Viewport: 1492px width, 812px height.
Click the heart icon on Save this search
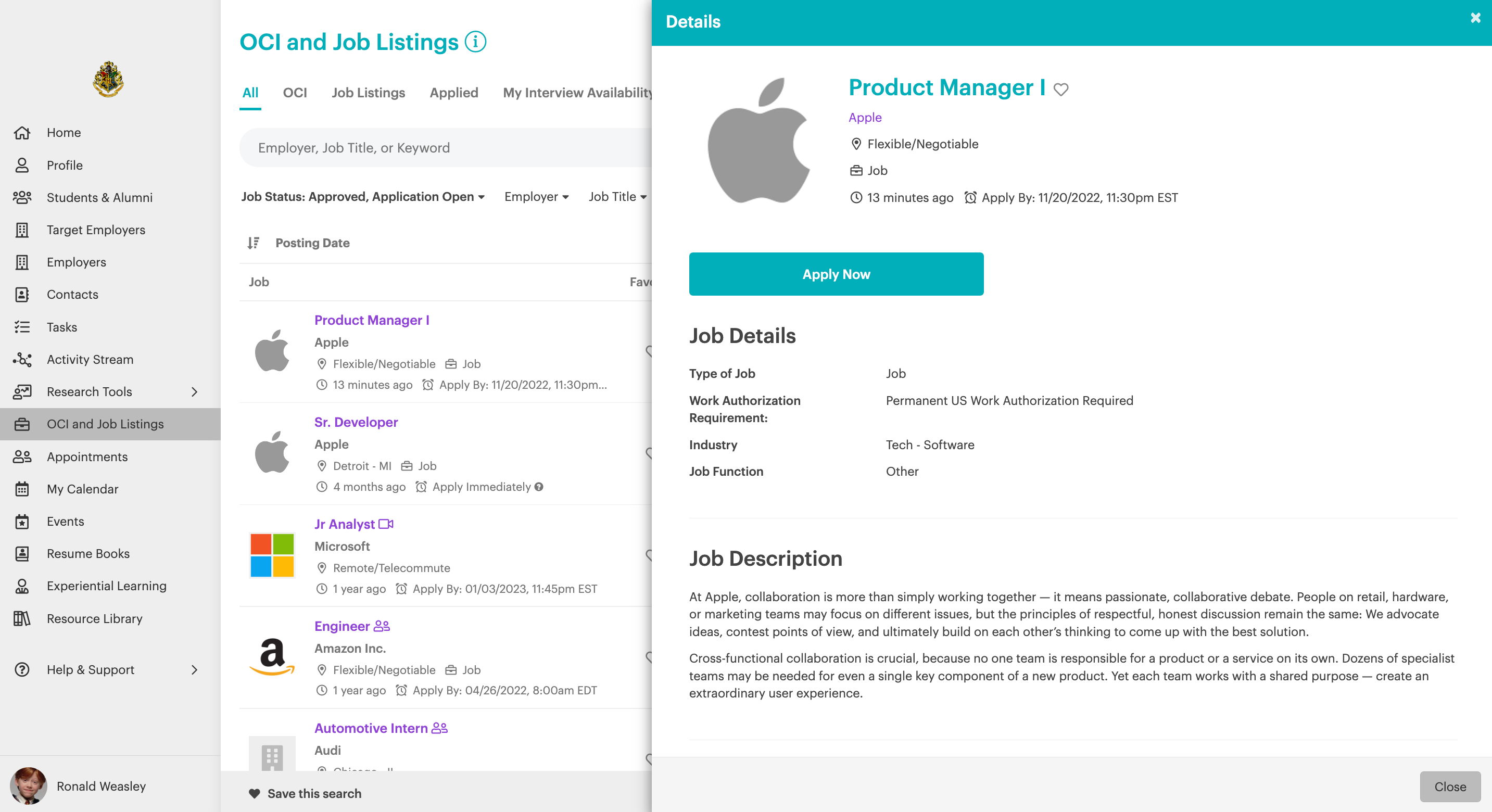coord(254,794)
